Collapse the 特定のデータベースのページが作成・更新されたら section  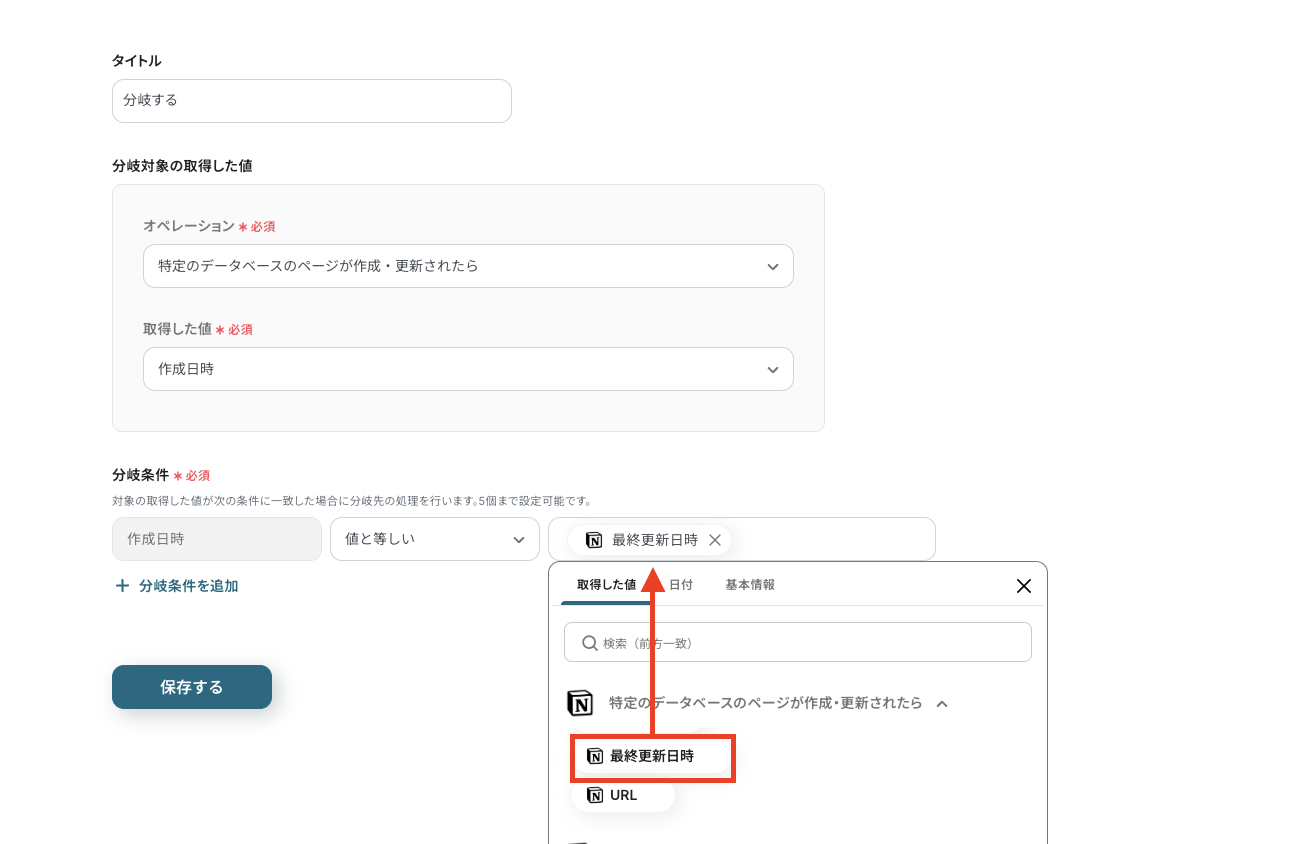[x=942, y=704]
